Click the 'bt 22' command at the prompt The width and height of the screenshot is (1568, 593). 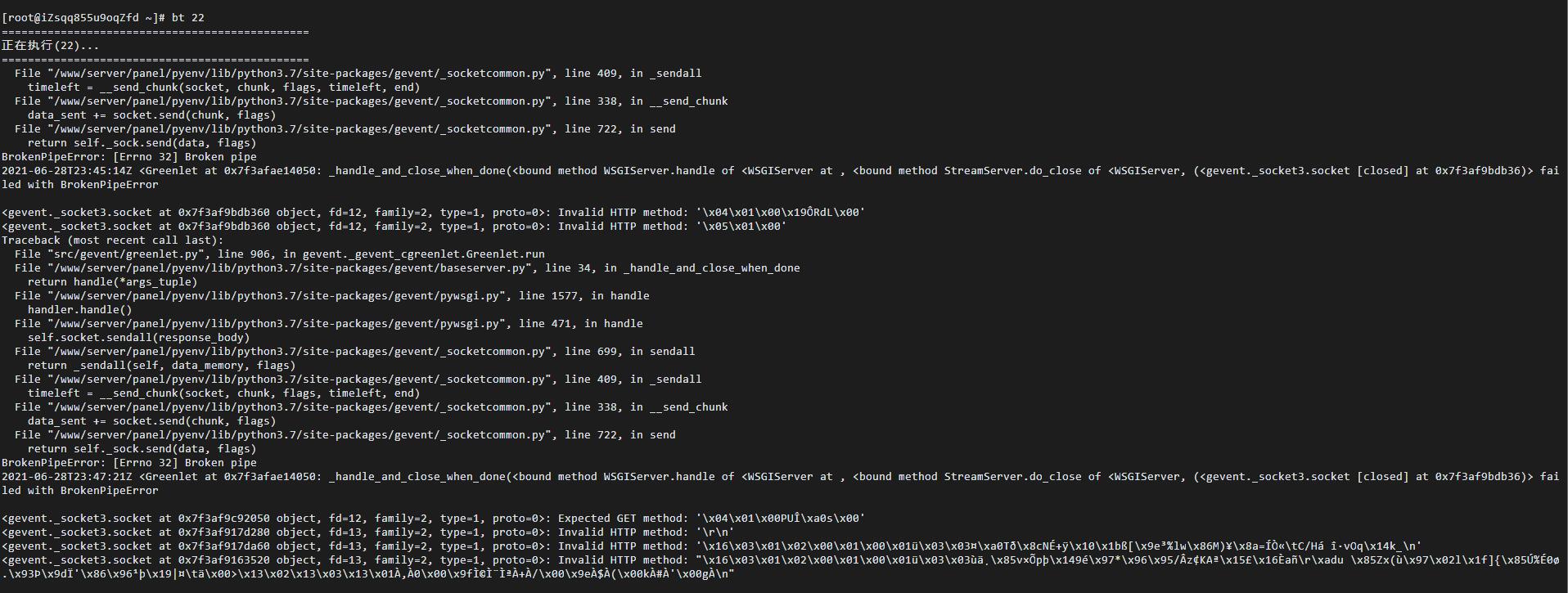pyautogui.click(x=188, y=18)
